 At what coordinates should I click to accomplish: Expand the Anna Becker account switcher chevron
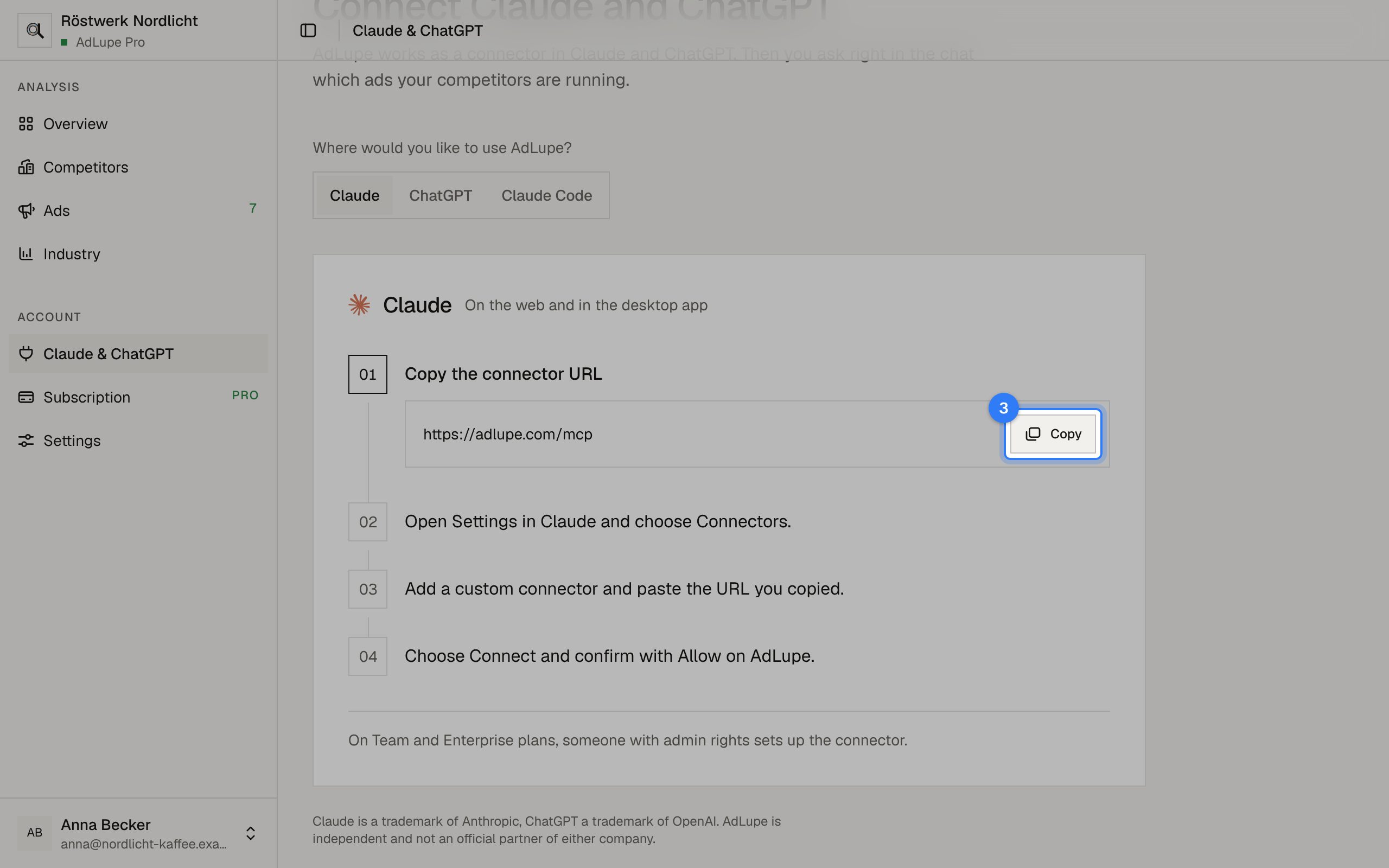(x=251, y=833)
